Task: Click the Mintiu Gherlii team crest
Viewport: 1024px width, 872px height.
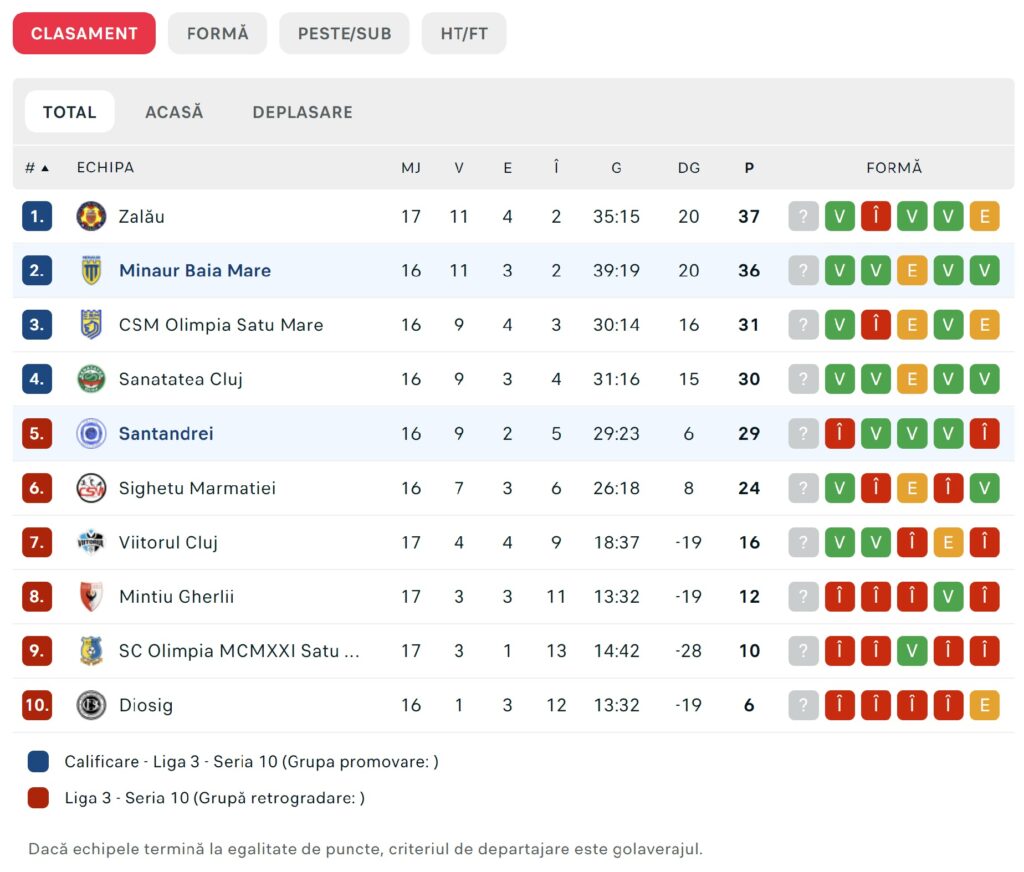Action: coord(91,597)
